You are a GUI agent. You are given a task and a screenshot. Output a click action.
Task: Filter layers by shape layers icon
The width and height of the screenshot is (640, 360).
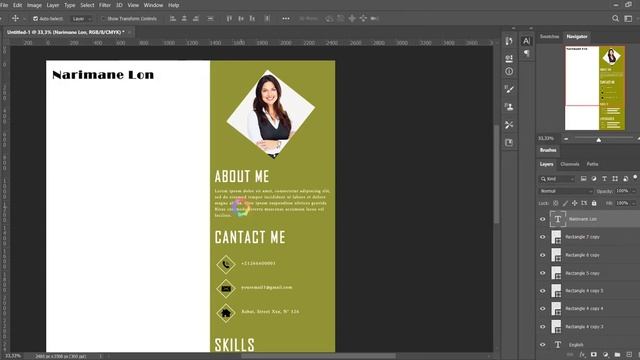(615, 179)
